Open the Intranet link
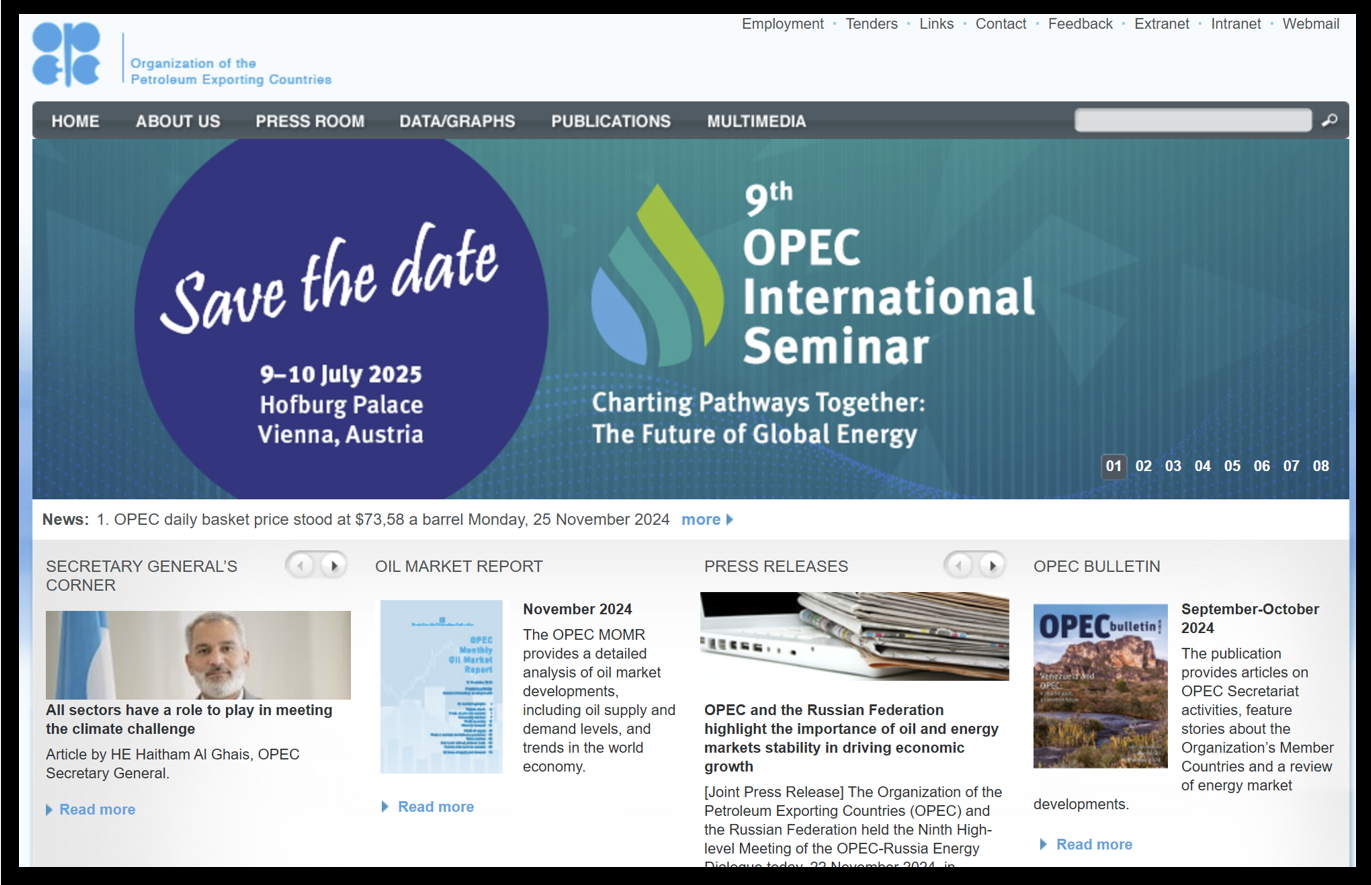This screenshot has width=1371, height=885. click(x=1236, y=24)
